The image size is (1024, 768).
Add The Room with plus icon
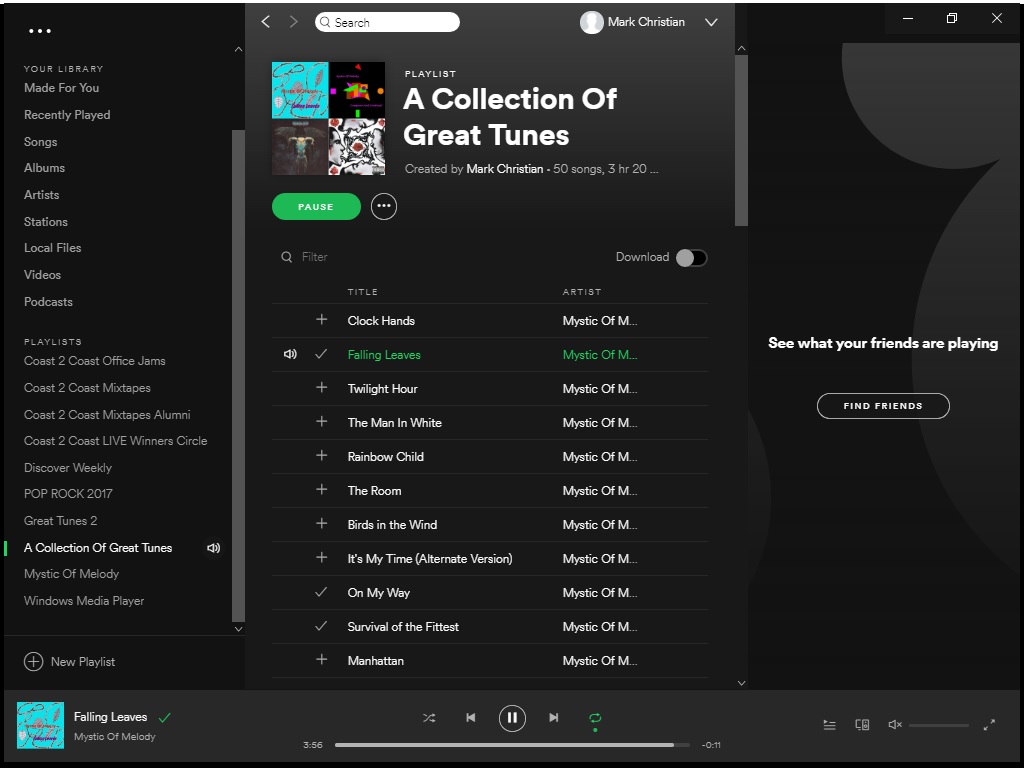[321, 489]
